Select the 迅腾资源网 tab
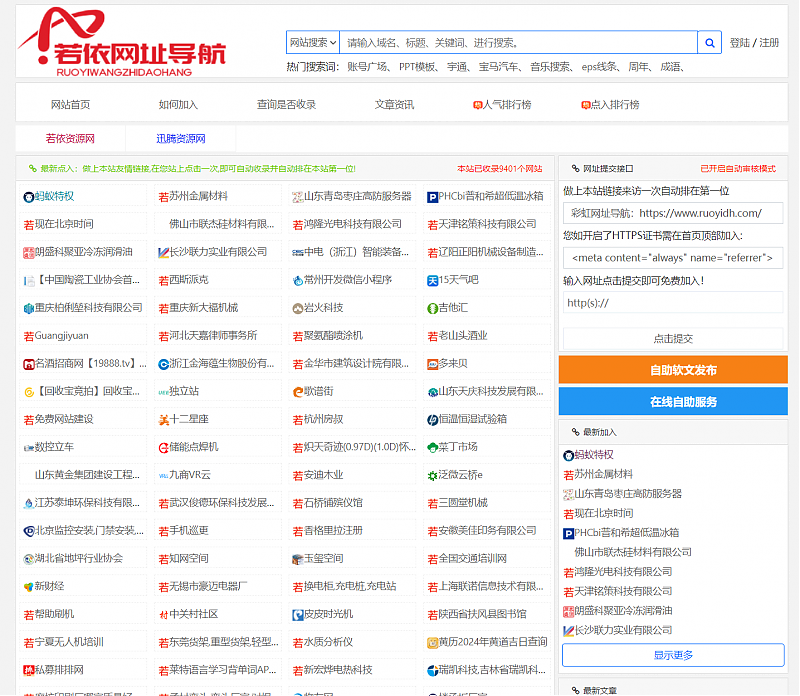 [x=181, y=138]
